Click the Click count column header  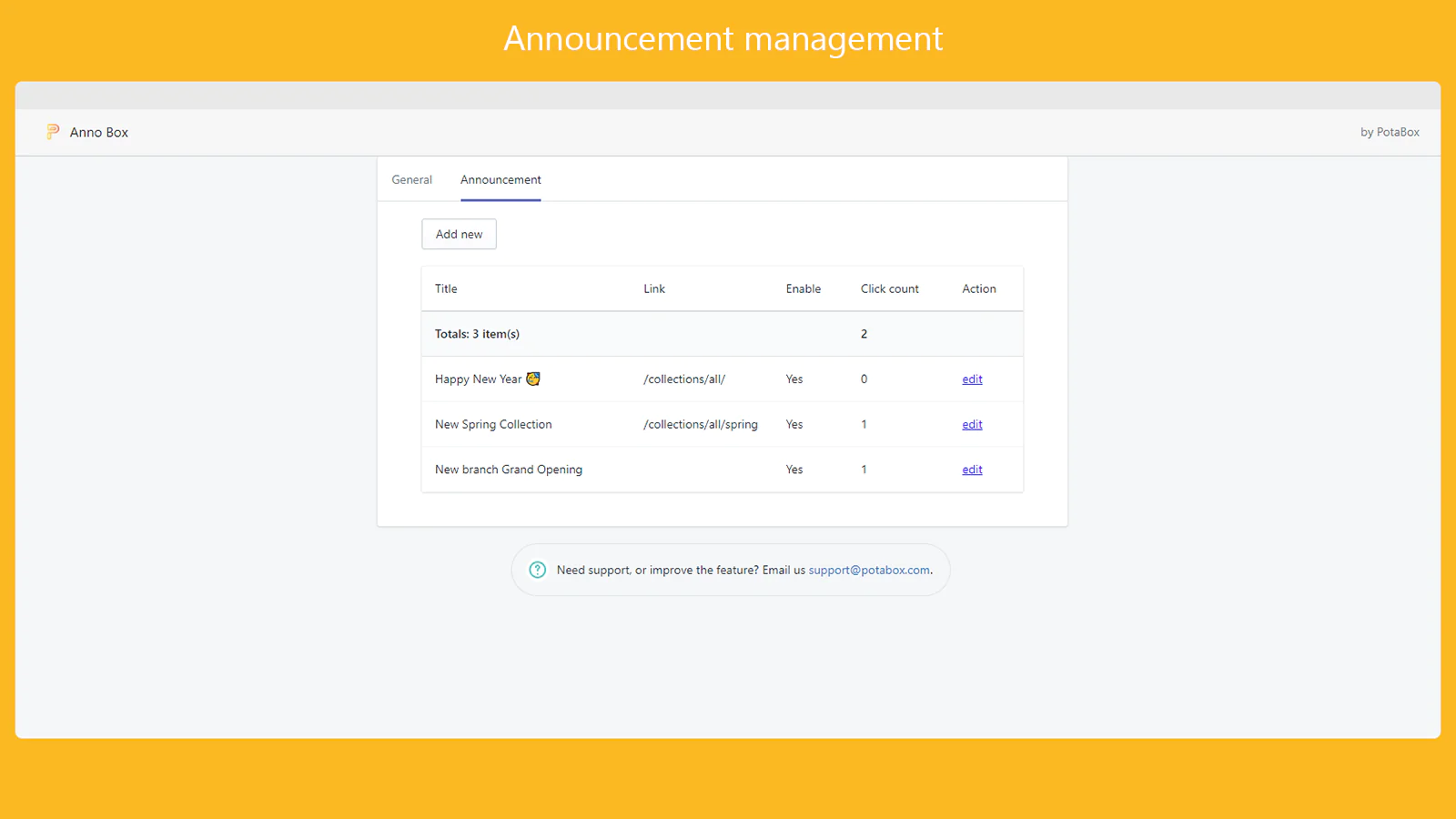coord(889,289)
